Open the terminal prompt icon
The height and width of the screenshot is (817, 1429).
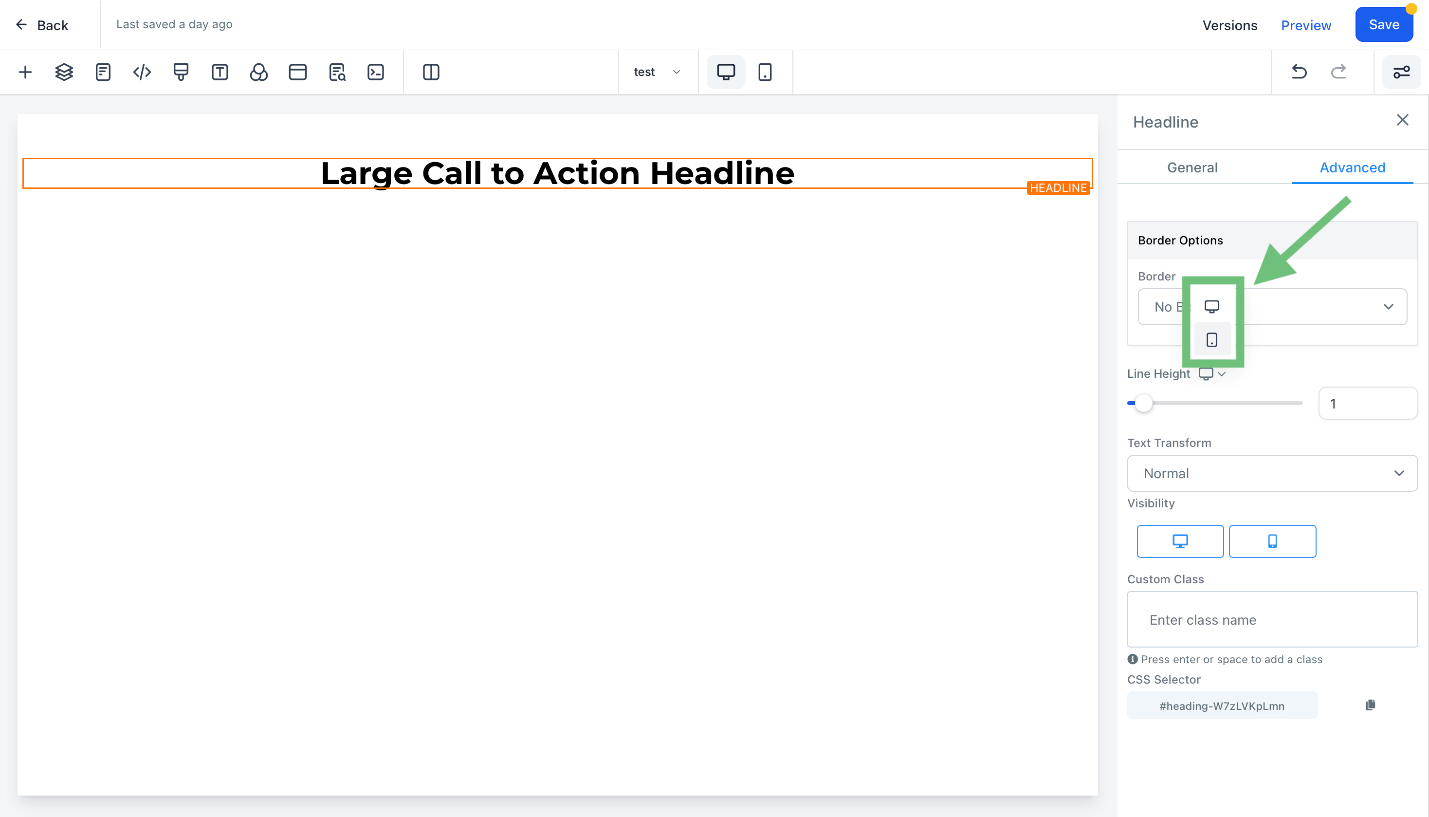pyautogui.click(x=376, y=72)
